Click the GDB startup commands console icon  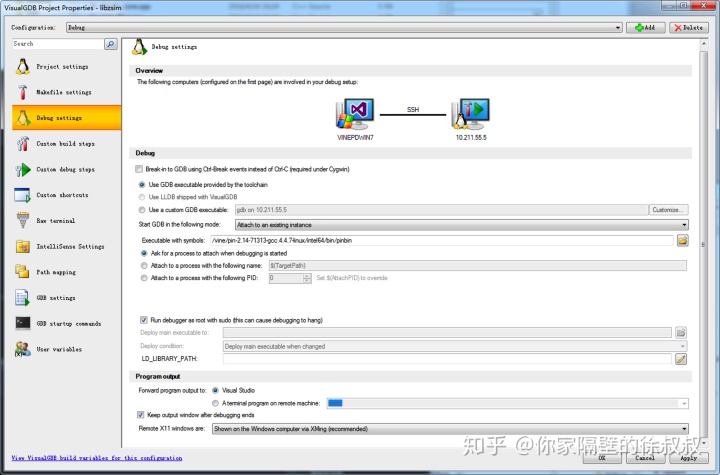pyautogui.click(x=22, y=323)
